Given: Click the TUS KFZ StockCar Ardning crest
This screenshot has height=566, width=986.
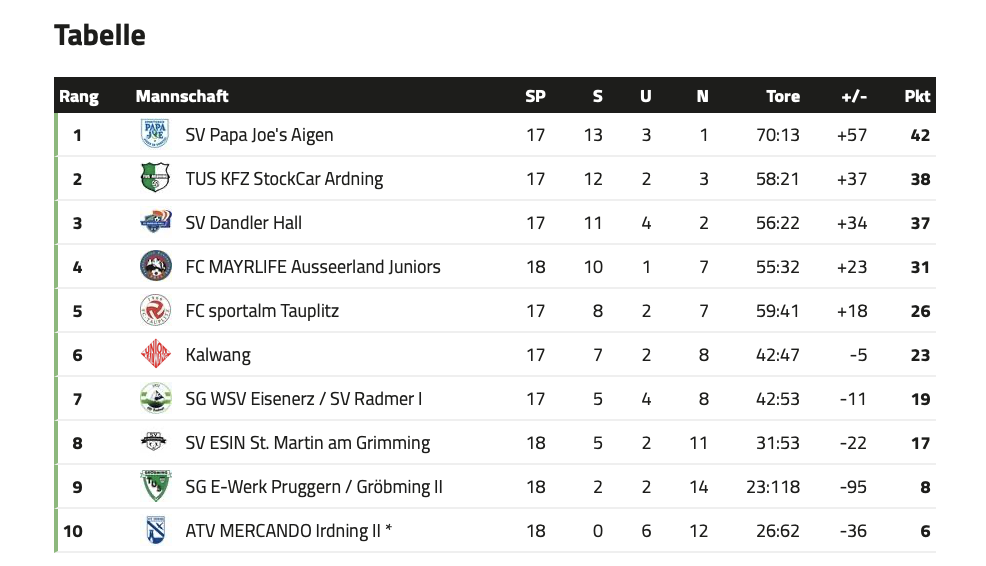Looking at the screenshot, I should click(155, 178).
